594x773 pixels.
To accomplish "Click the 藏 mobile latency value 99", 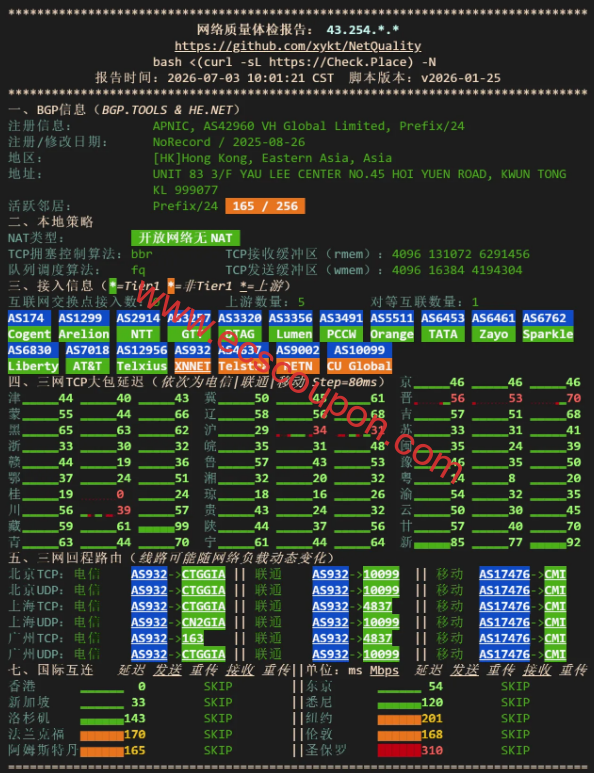I will click(x=182, y=527).
